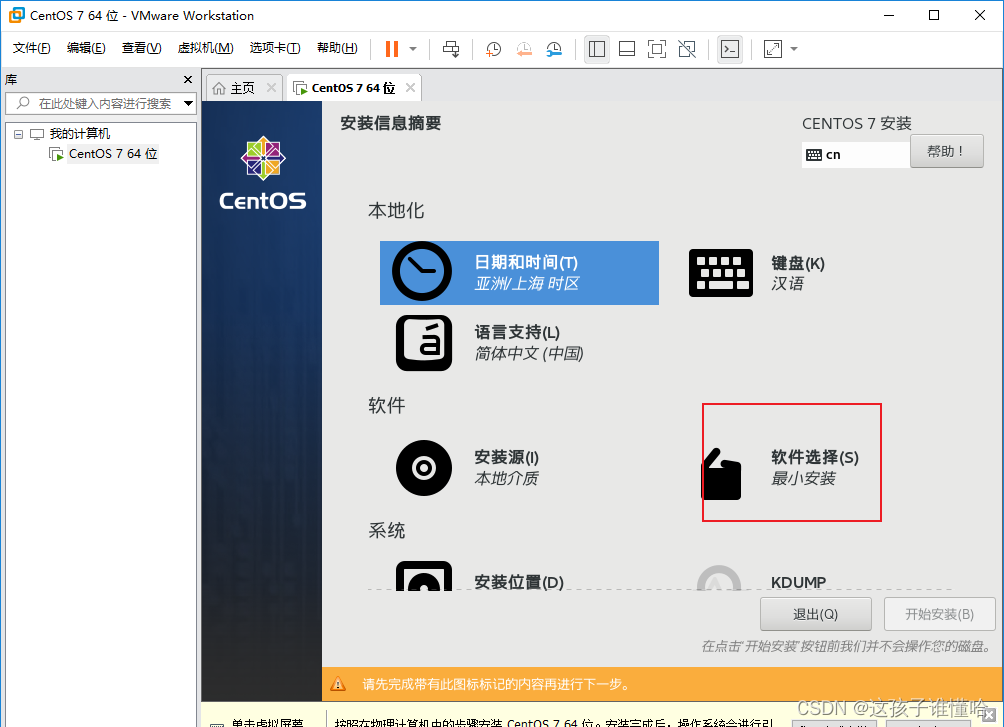Click the 帮助! button
This screenshot has height=727, width=1004.
946,152
